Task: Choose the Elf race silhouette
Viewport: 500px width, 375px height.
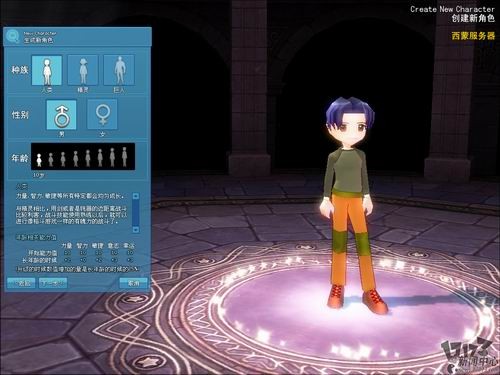Action: (x=83, y=70)
